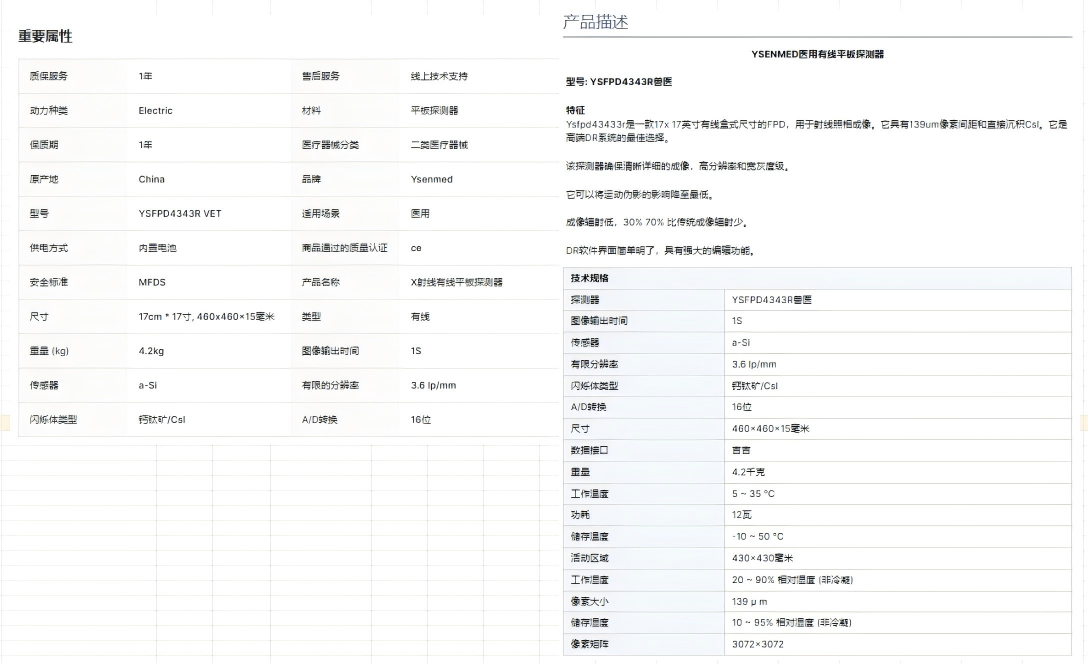The height and width of the screenshot is (664, 1088).
Task: Select the line 型号: YSFPD4343R兽医
Action: tap(619, 82)
